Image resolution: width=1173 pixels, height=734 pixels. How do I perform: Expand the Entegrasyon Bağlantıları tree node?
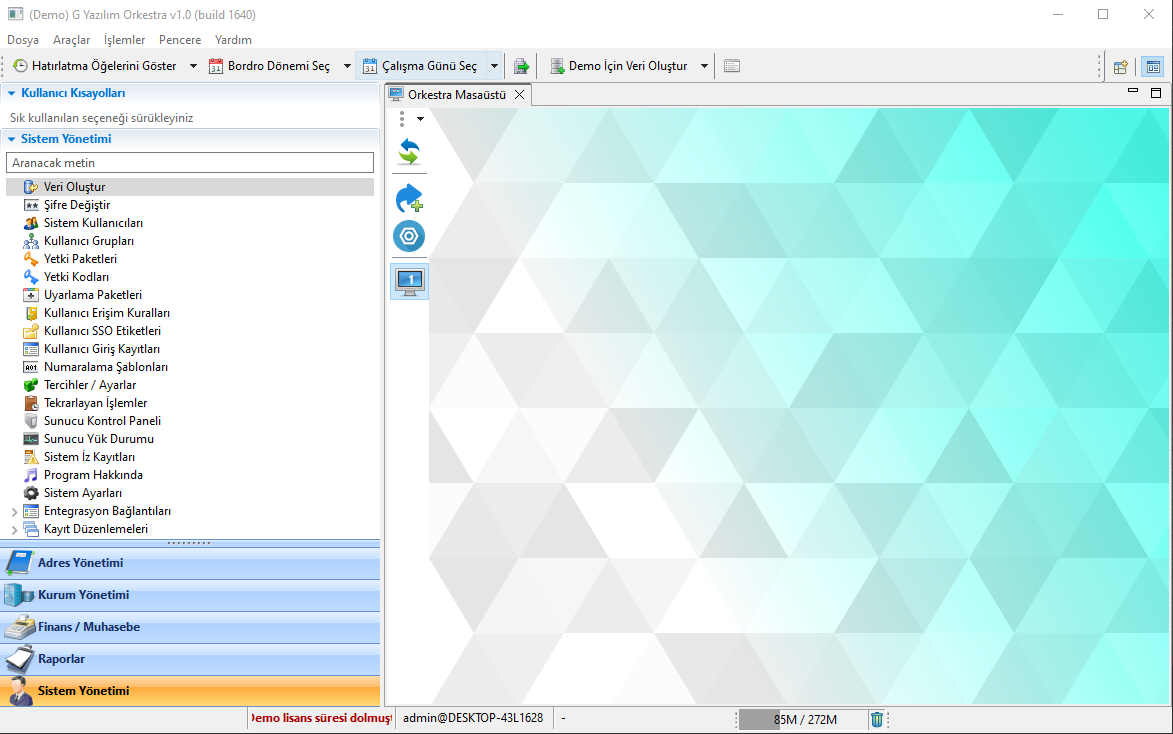14,511
